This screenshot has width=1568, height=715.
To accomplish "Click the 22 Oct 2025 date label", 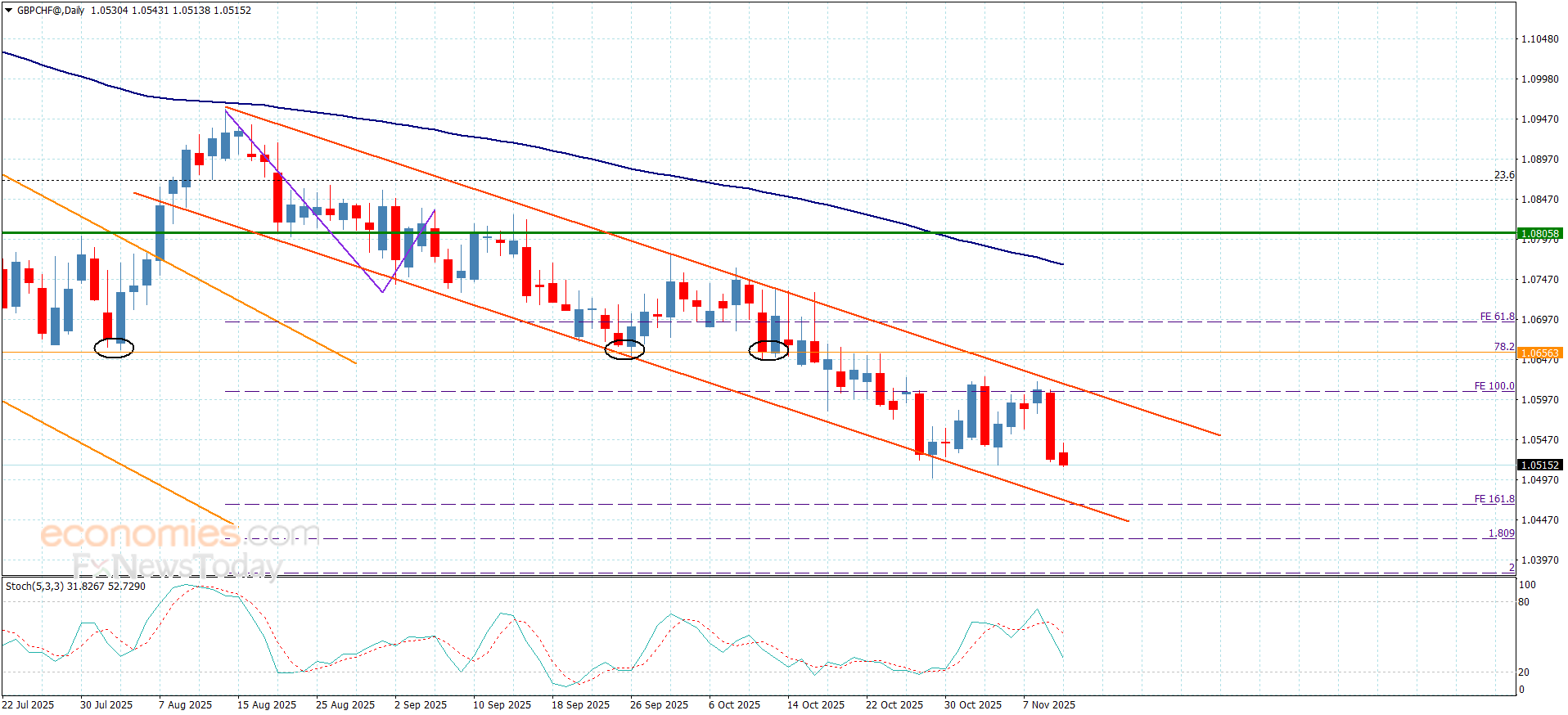I will pyautogui.click(x=894, y=705).
